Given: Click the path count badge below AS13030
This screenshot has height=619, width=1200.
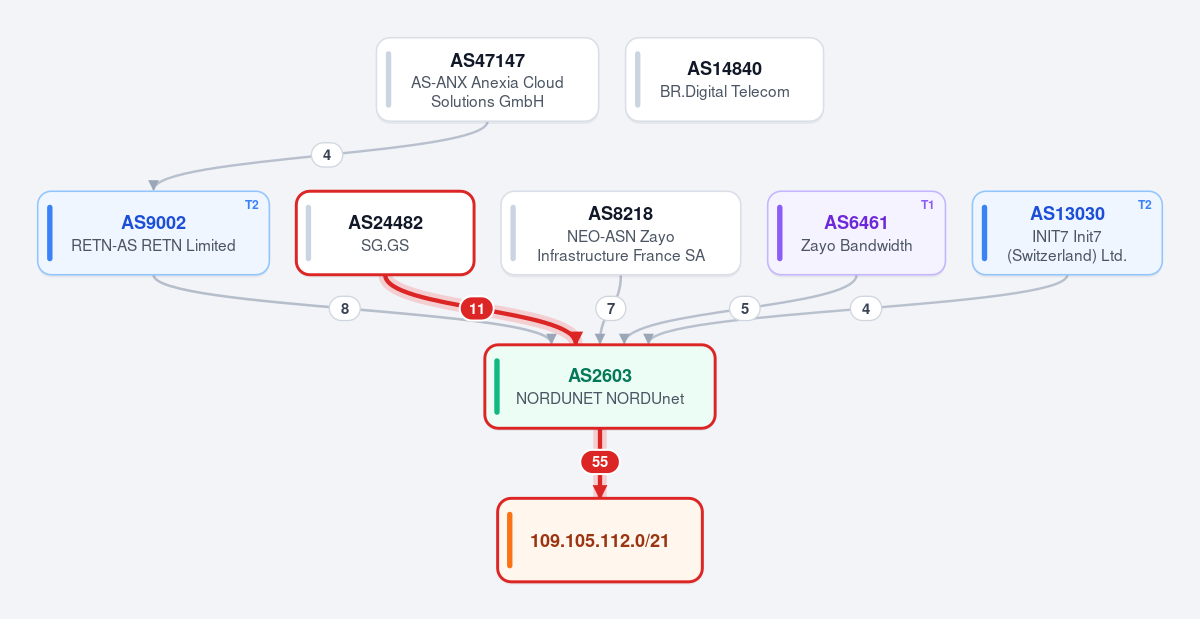Looking at the screenshot, I should point(866,309).
